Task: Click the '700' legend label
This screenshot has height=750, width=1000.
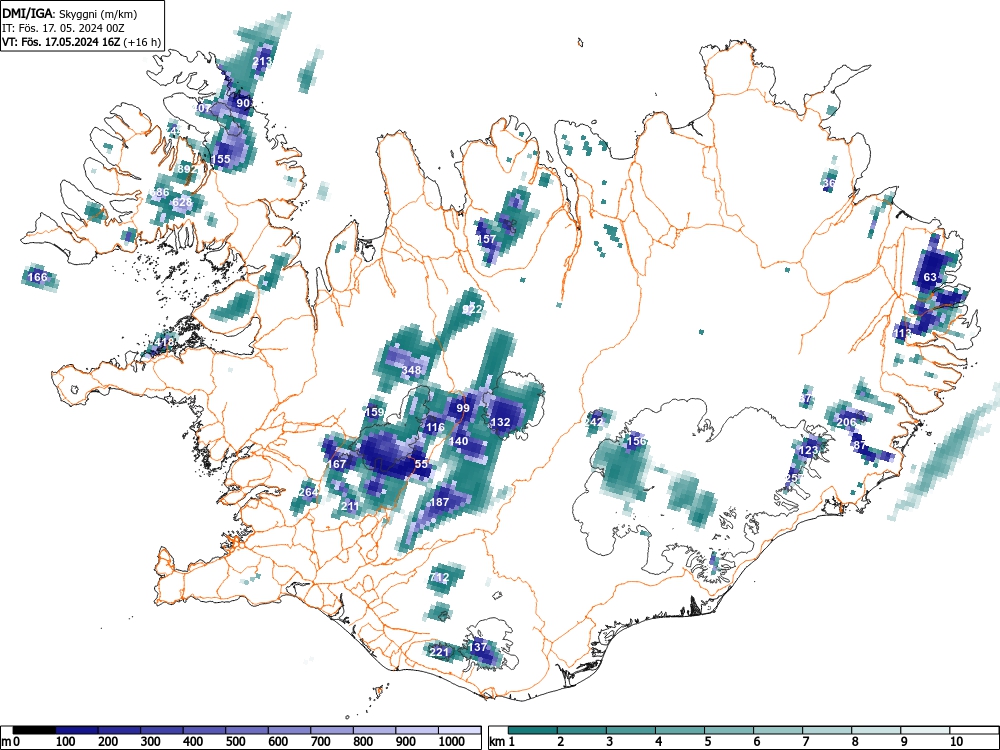Action: [320, 742]
